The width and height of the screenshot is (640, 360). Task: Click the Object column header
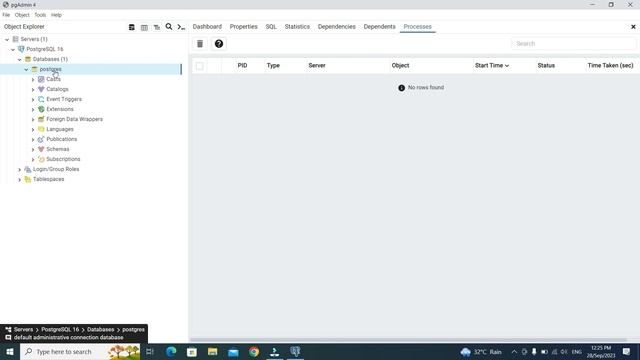pos(400,65)
